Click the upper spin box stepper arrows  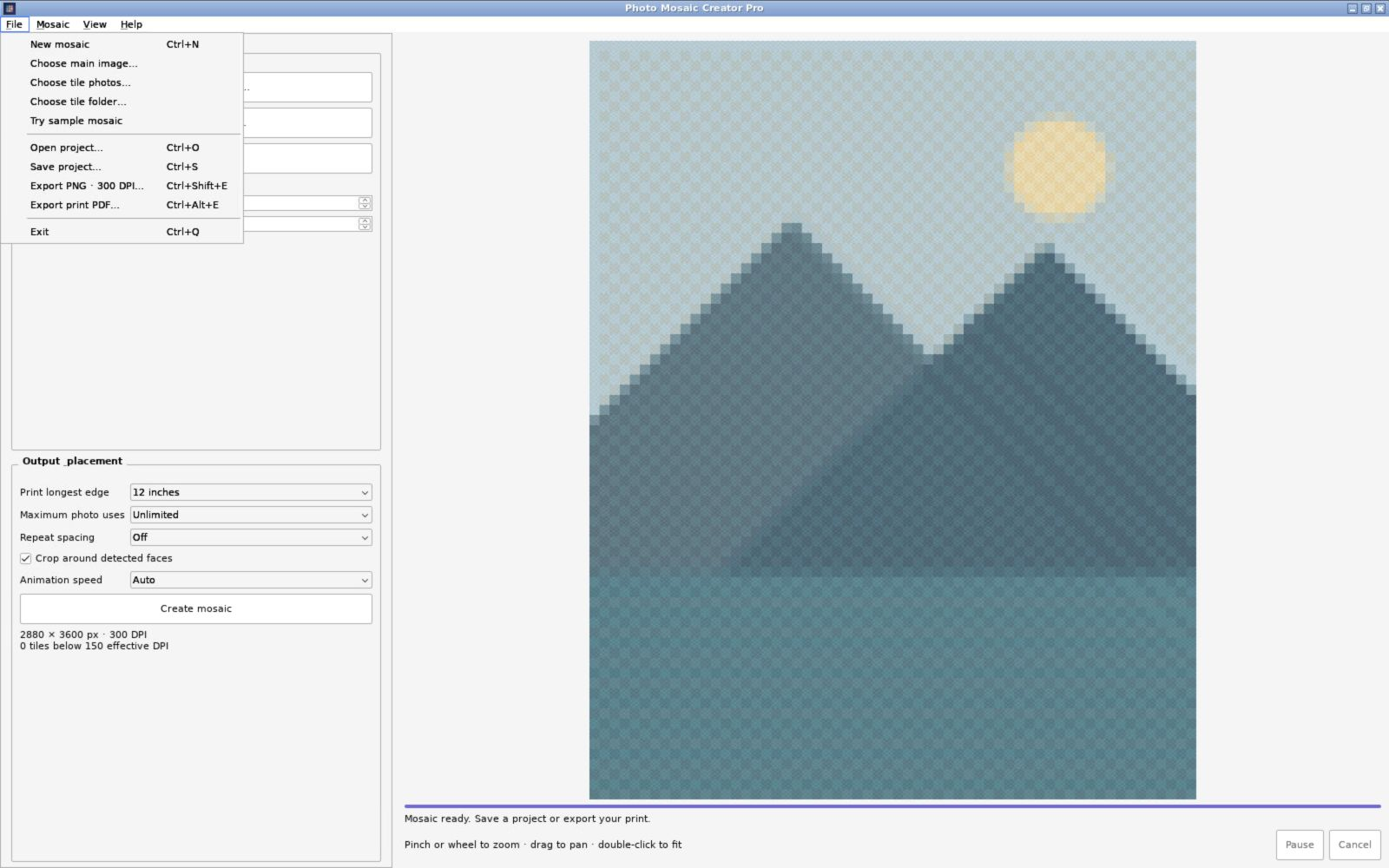tap(365, 203)
